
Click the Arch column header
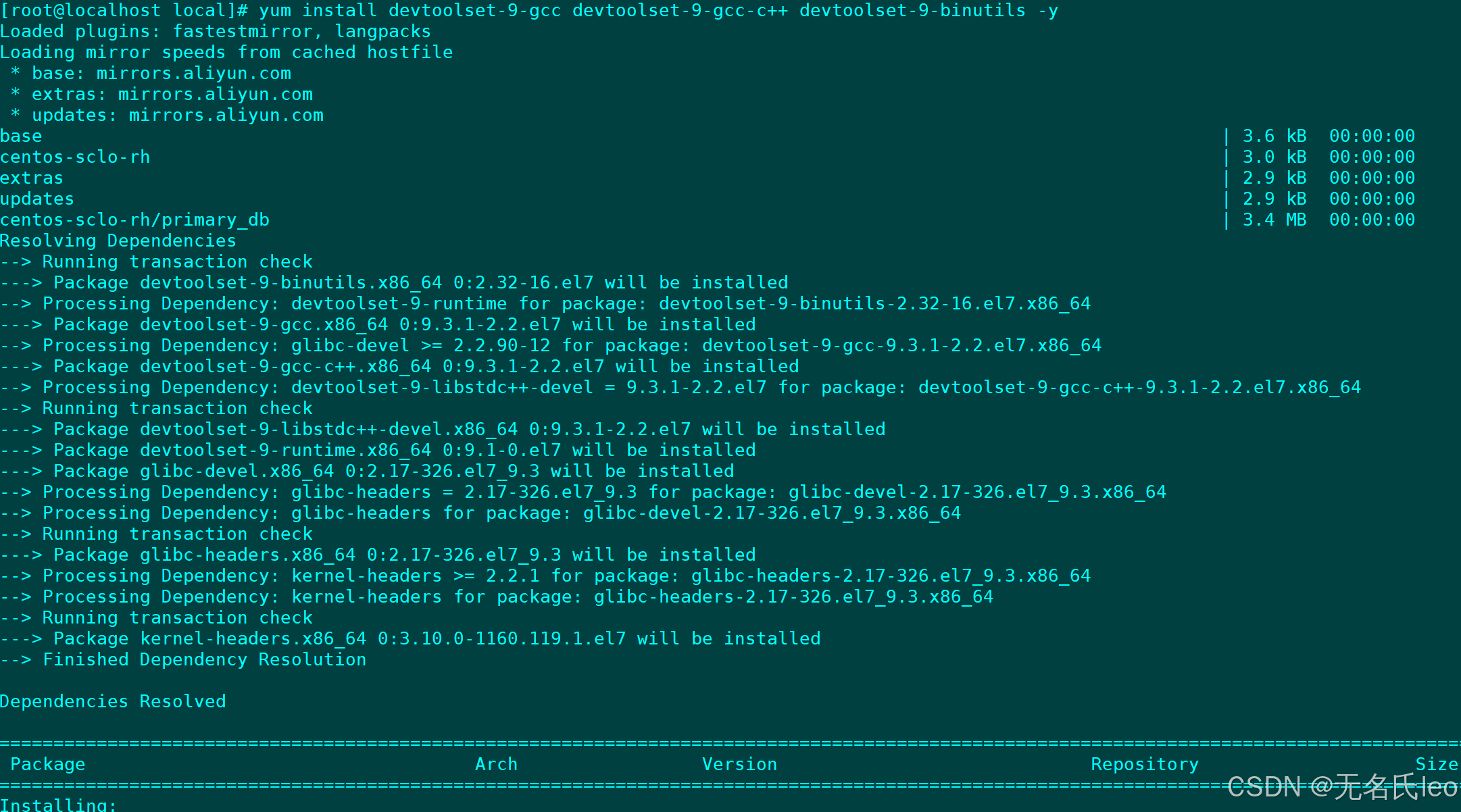(496, 763)
